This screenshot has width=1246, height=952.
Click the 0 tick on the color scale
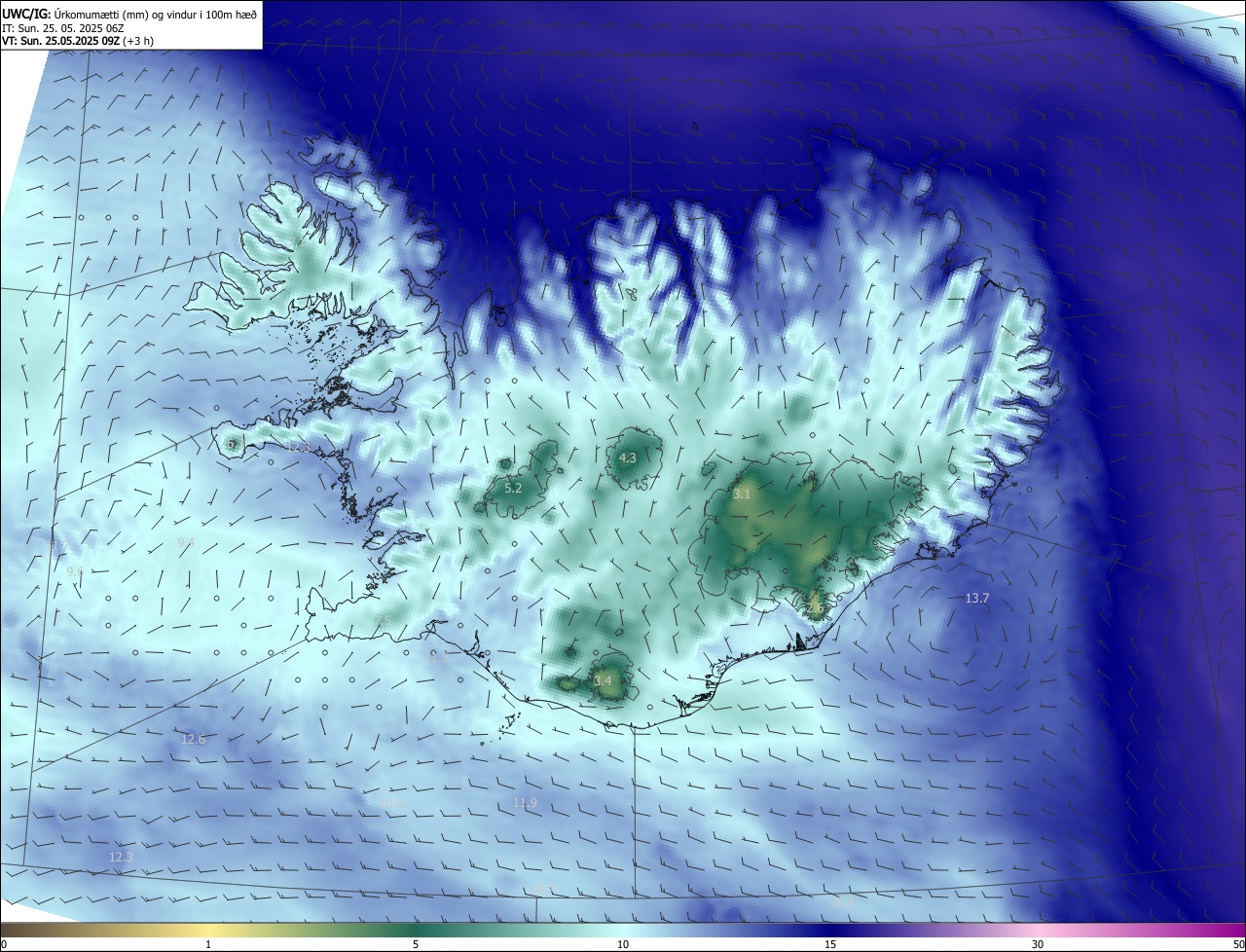pyautogui.click(x=3, y=944)
